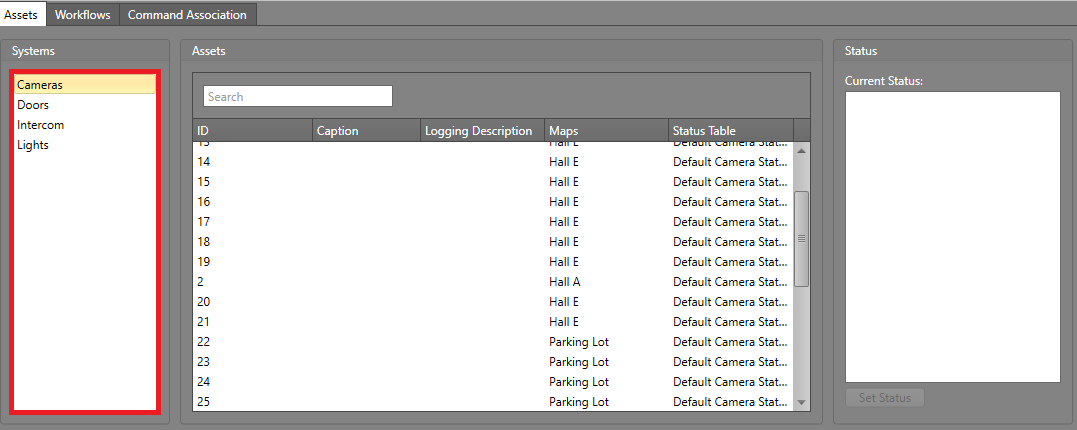Select Intercom in the Systems list
Viewport: 1077px width, 430px height.
click(x=40, y=125)
